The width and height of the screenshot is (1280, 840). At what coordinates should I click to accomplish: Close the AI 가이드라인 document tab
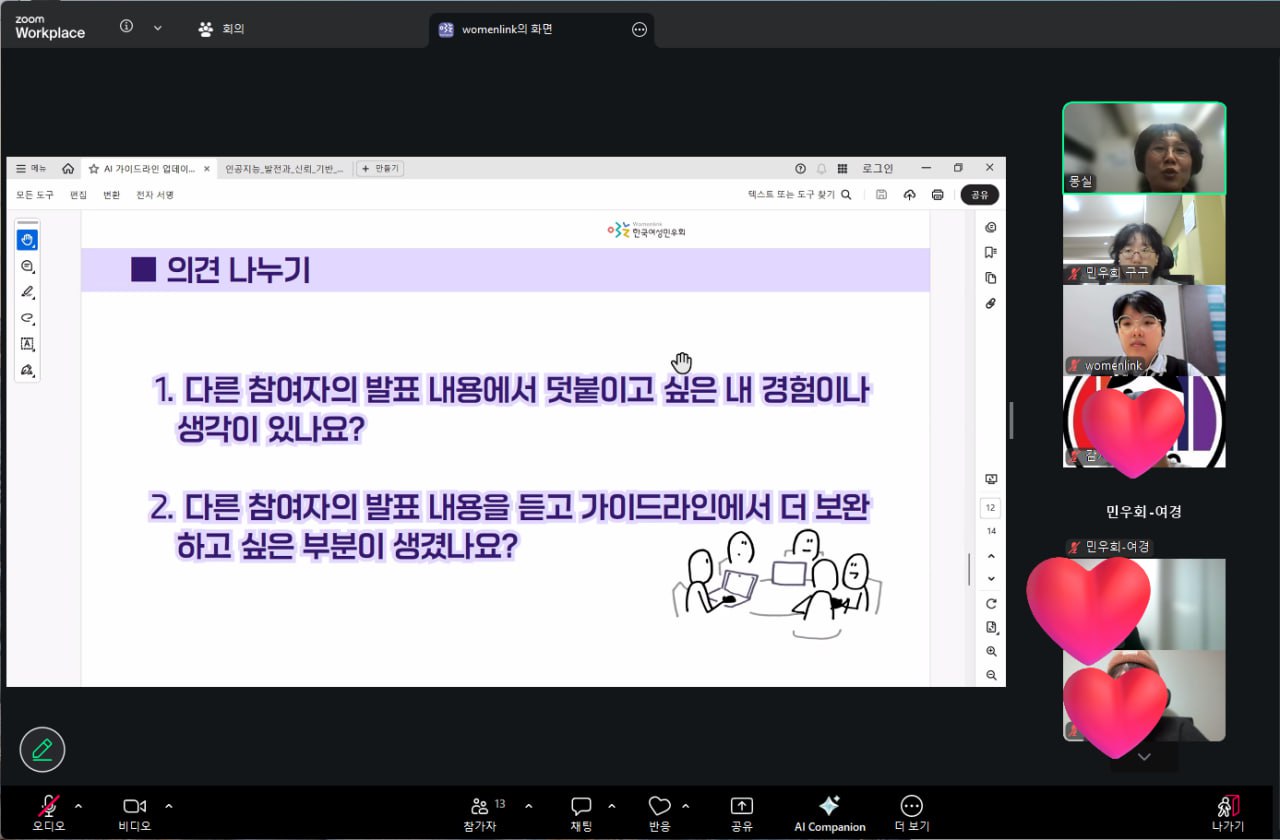point(207,169)
